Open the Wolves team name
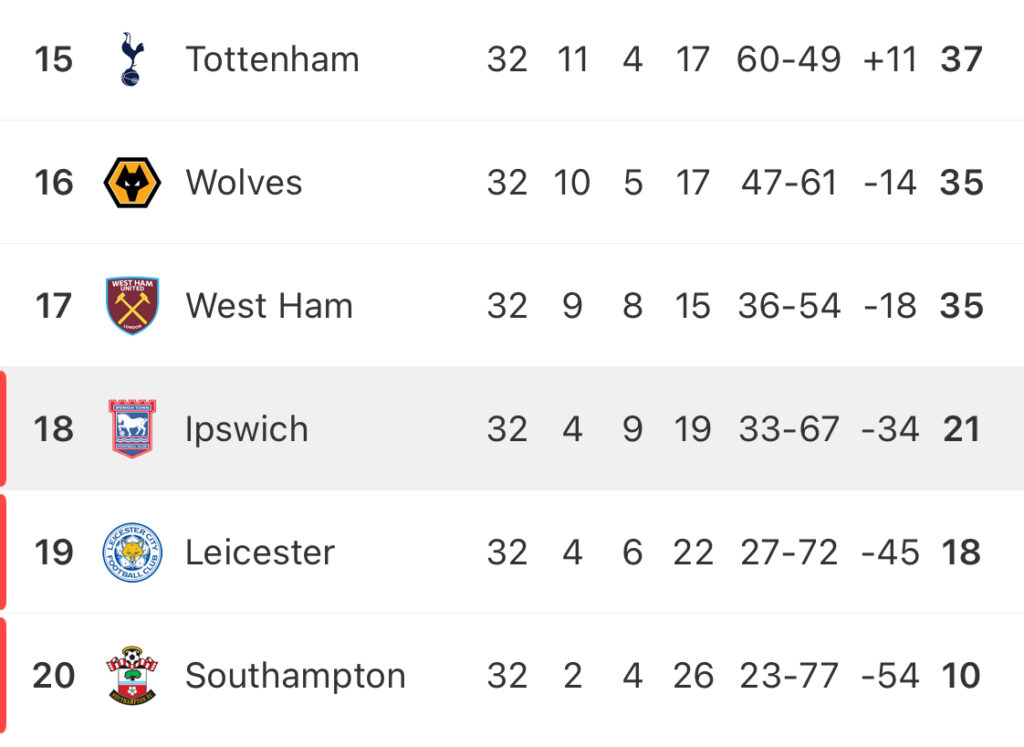 pyautogui.click(x=244, y=182)
